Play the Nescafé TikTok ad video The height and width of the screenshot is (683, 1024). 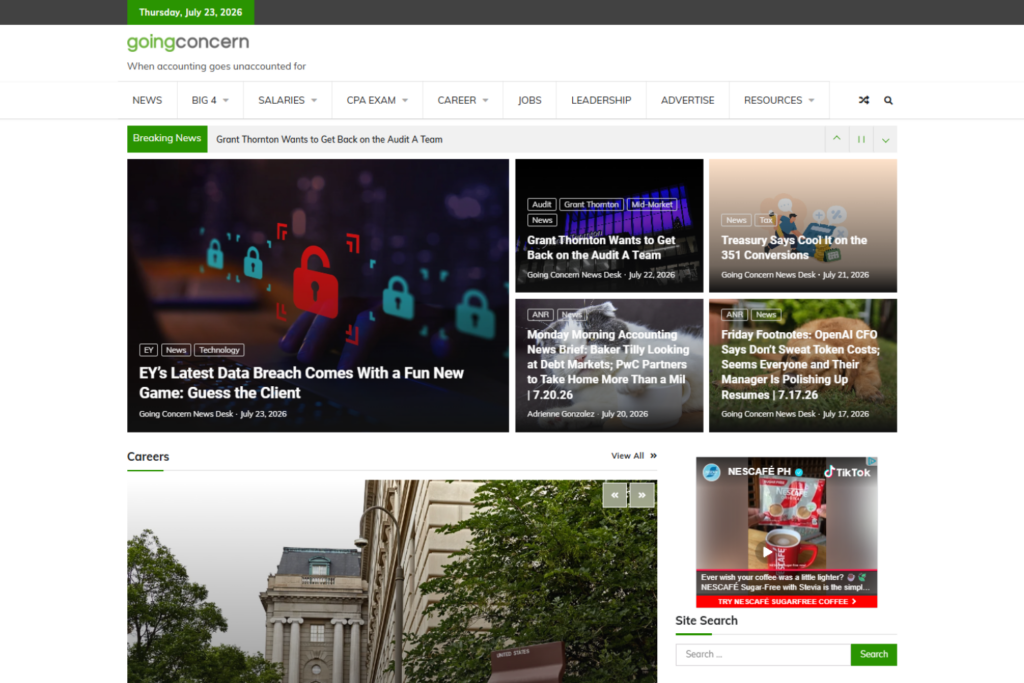[767, 552]
